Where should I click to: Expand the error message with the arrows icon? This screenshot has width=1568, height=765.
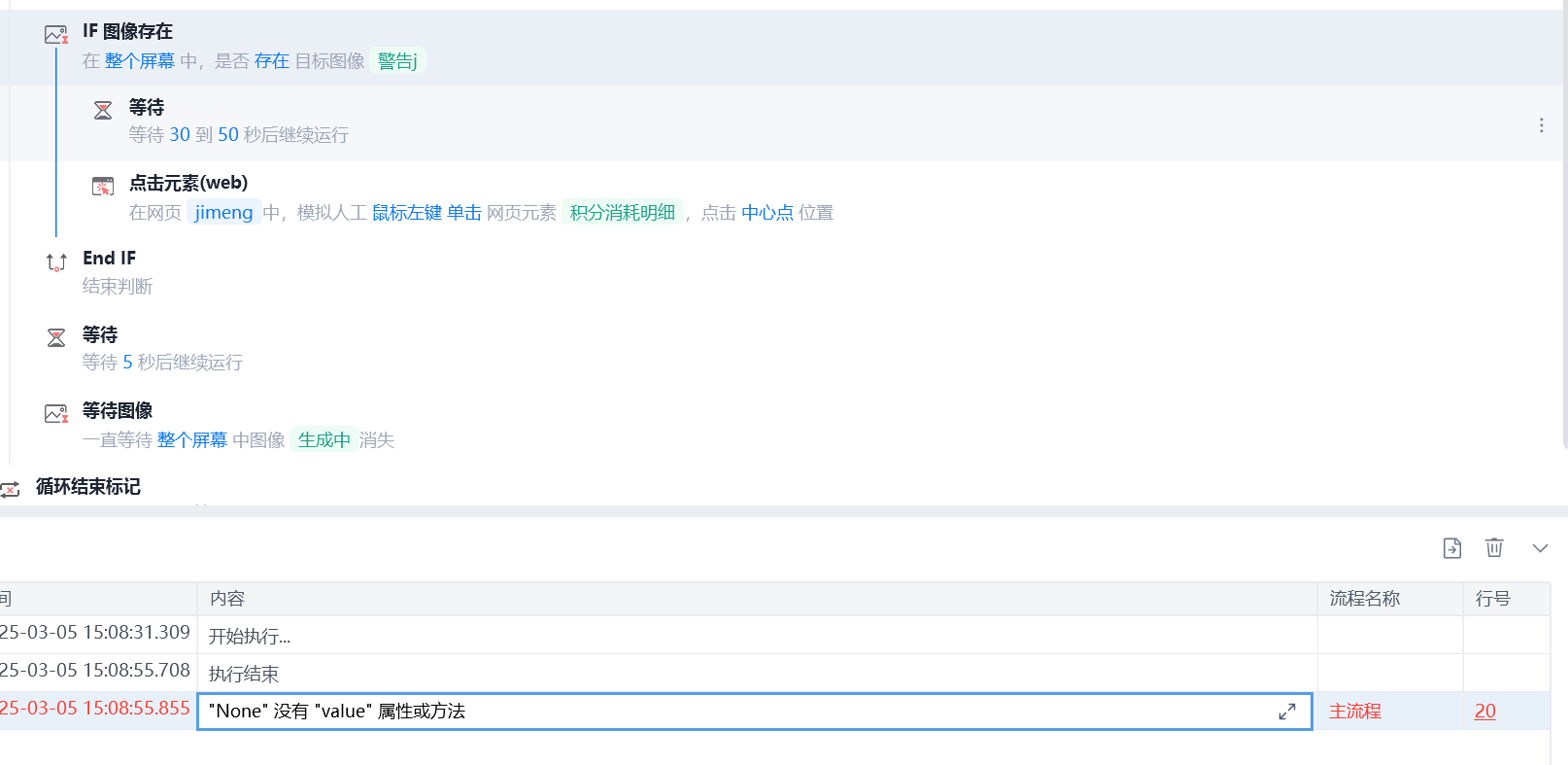pyautogui.click(x=1287, y=712)
